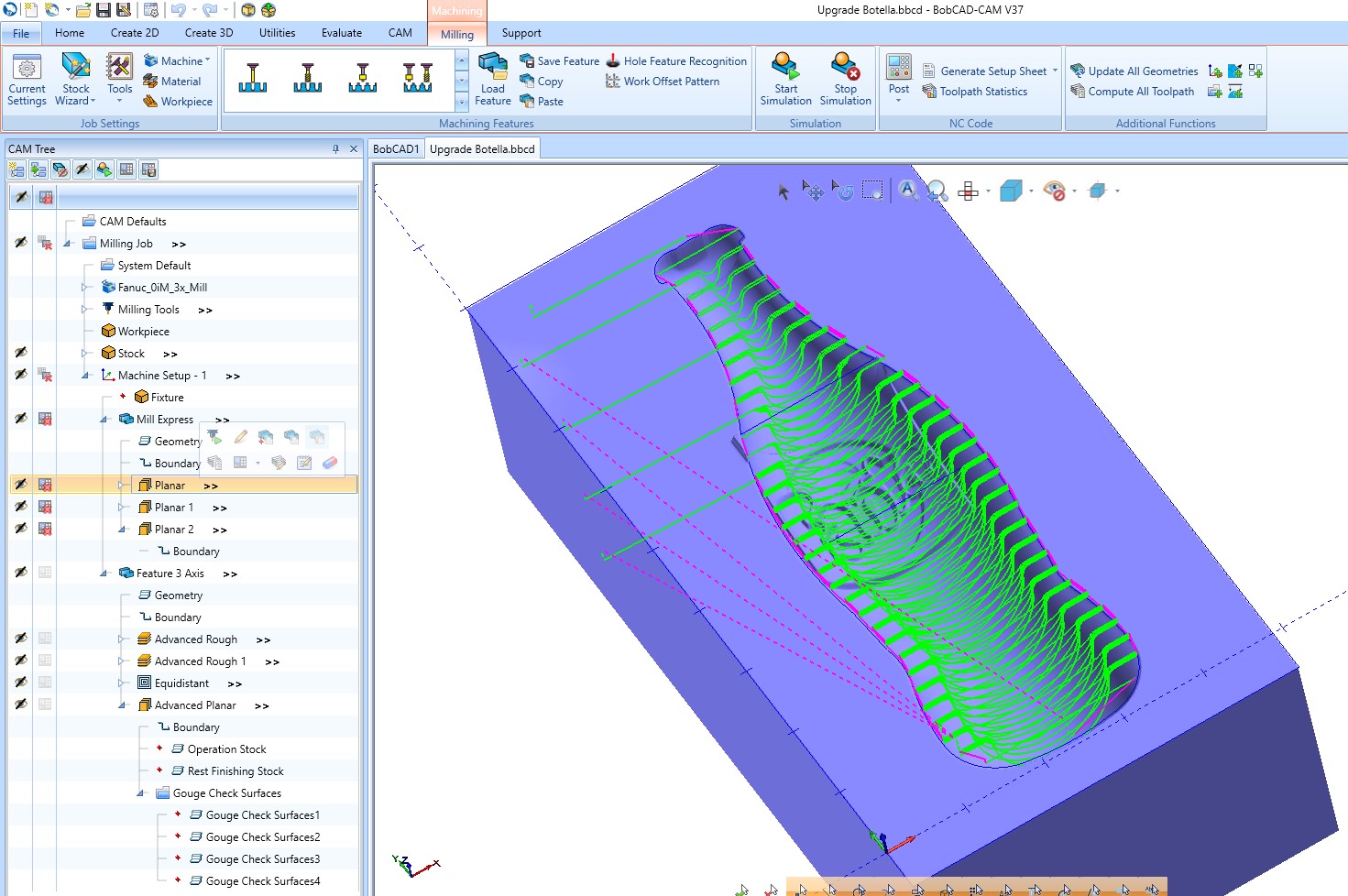
Task: Toggle visibility eye for Stock row
Action: click(x=21, y=353)
